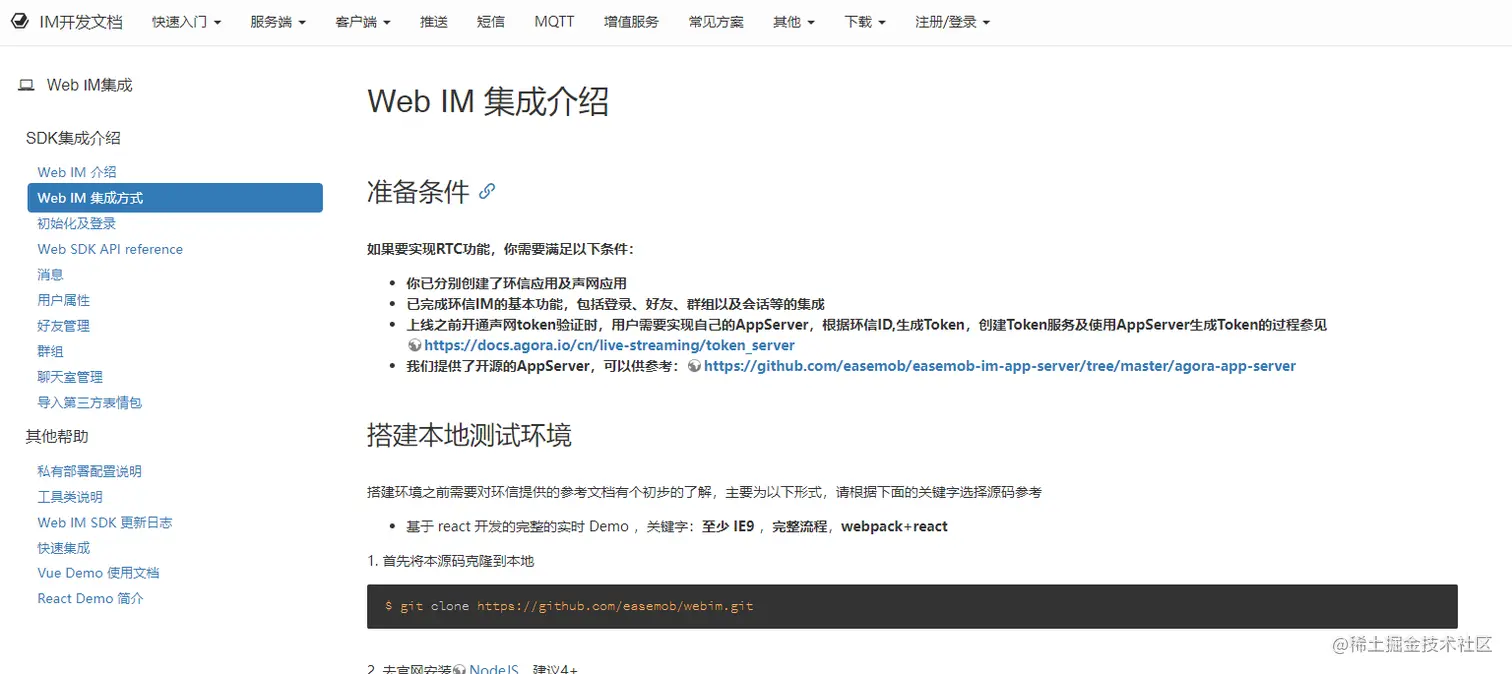Click the globe icon before github.com easemob link
This screenshot has width=1512, height=674.
[694, 366]
